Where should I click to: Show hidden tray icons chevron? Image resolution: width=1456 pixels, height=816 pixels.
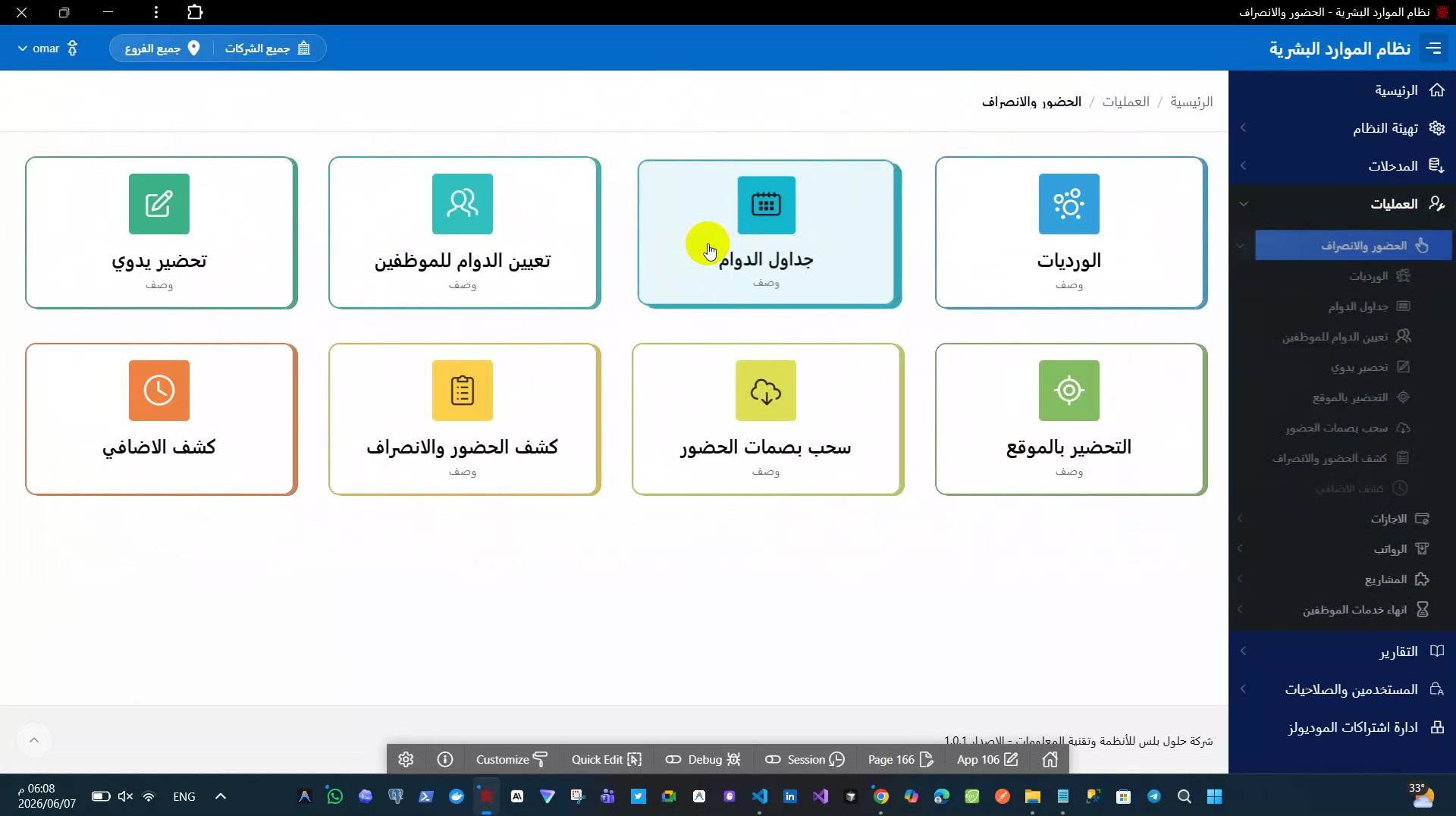(221, 796)
